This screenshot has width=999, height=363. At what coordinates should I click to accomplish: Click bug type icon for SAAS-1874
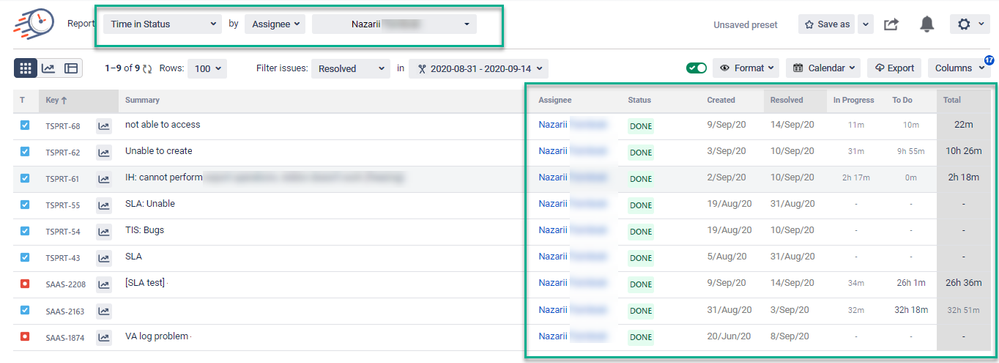(25, 336)
